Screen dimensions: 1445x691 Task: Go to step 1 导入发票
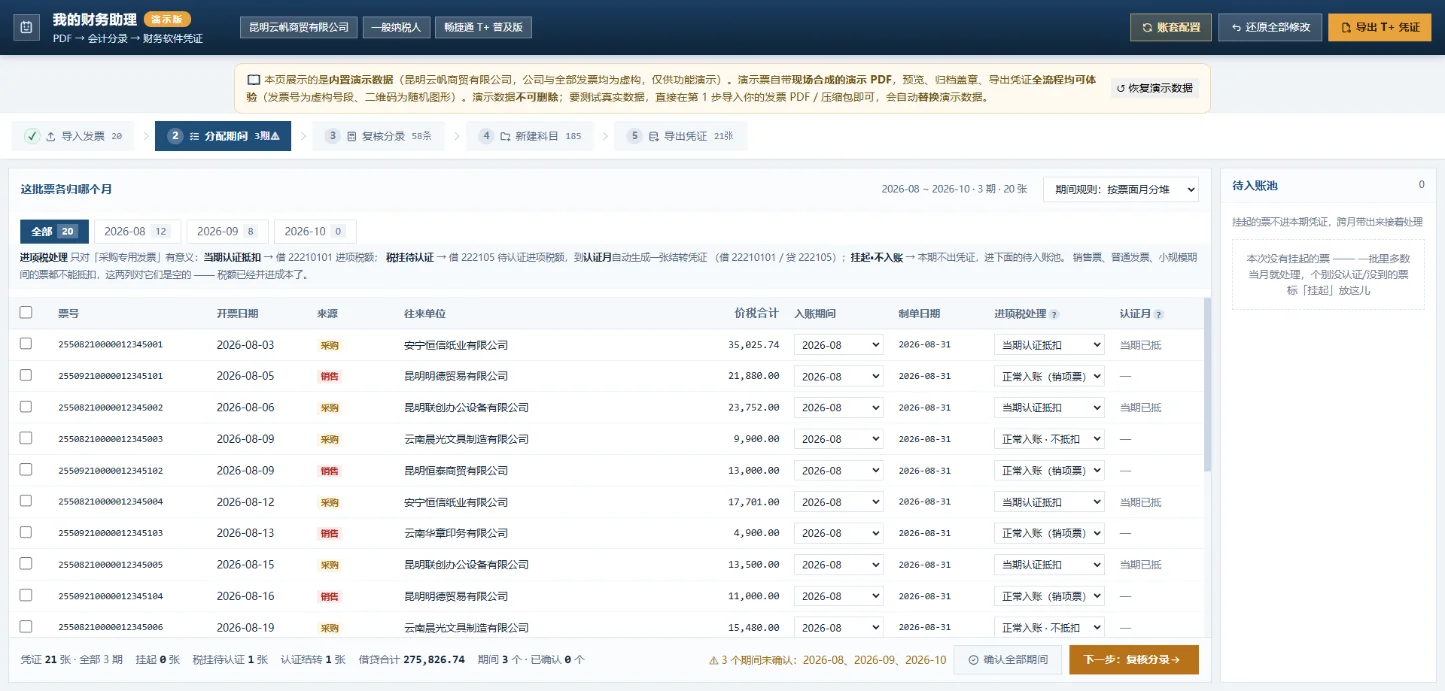coord(74,136)
